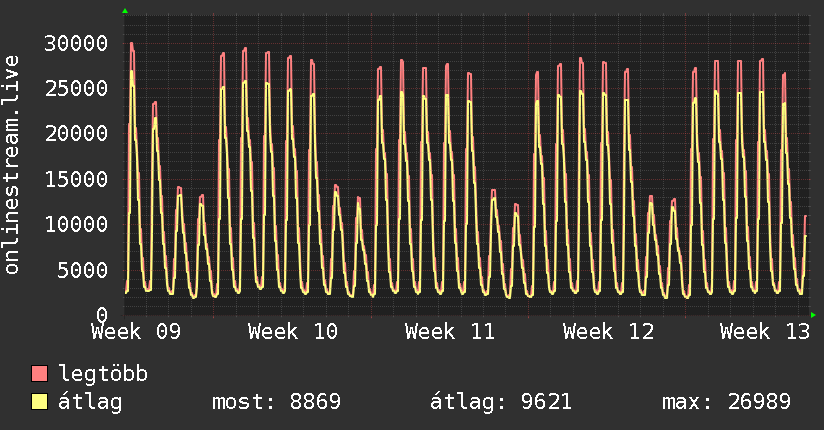The image size is (824, 430).
Task: Select the átlag legend label beside the yellow swatch
Action: [90, 402]
